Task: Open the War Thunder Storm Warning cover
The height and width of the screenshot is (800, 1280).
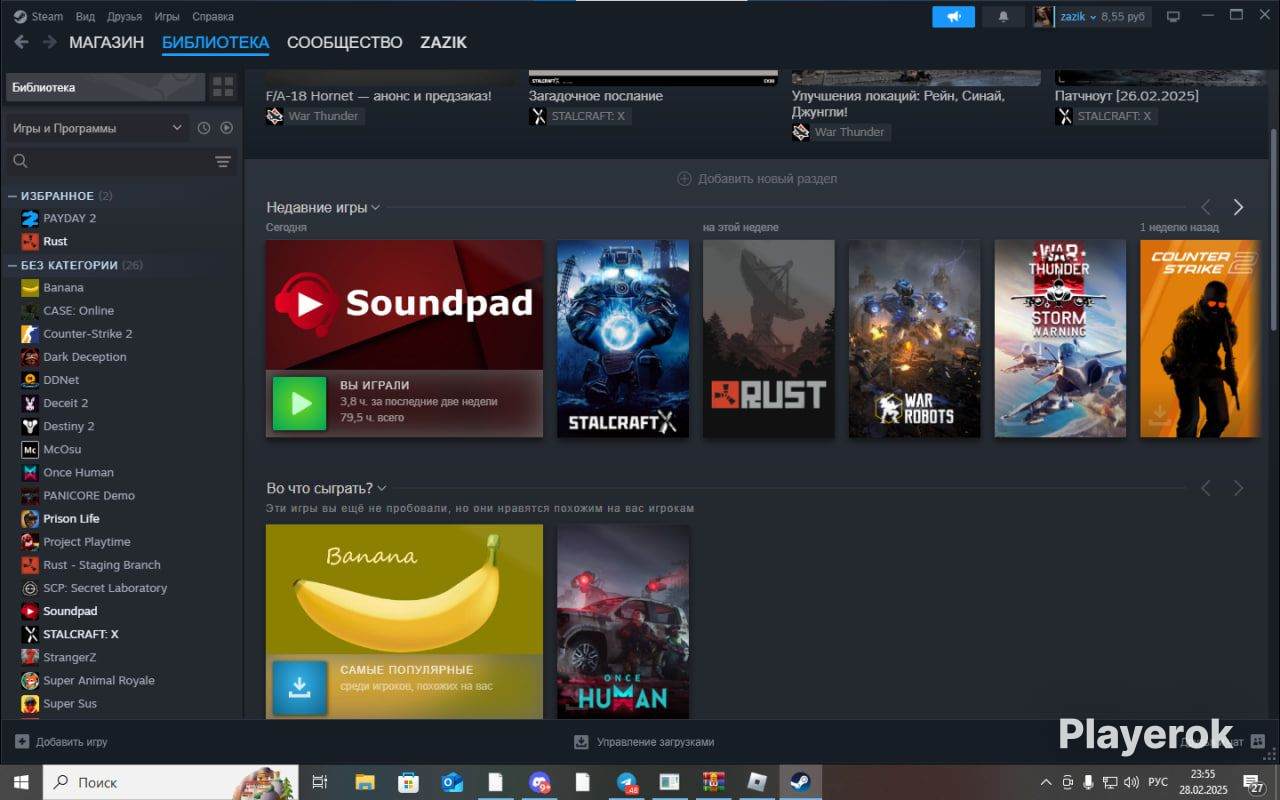Action: point(1060,338)
